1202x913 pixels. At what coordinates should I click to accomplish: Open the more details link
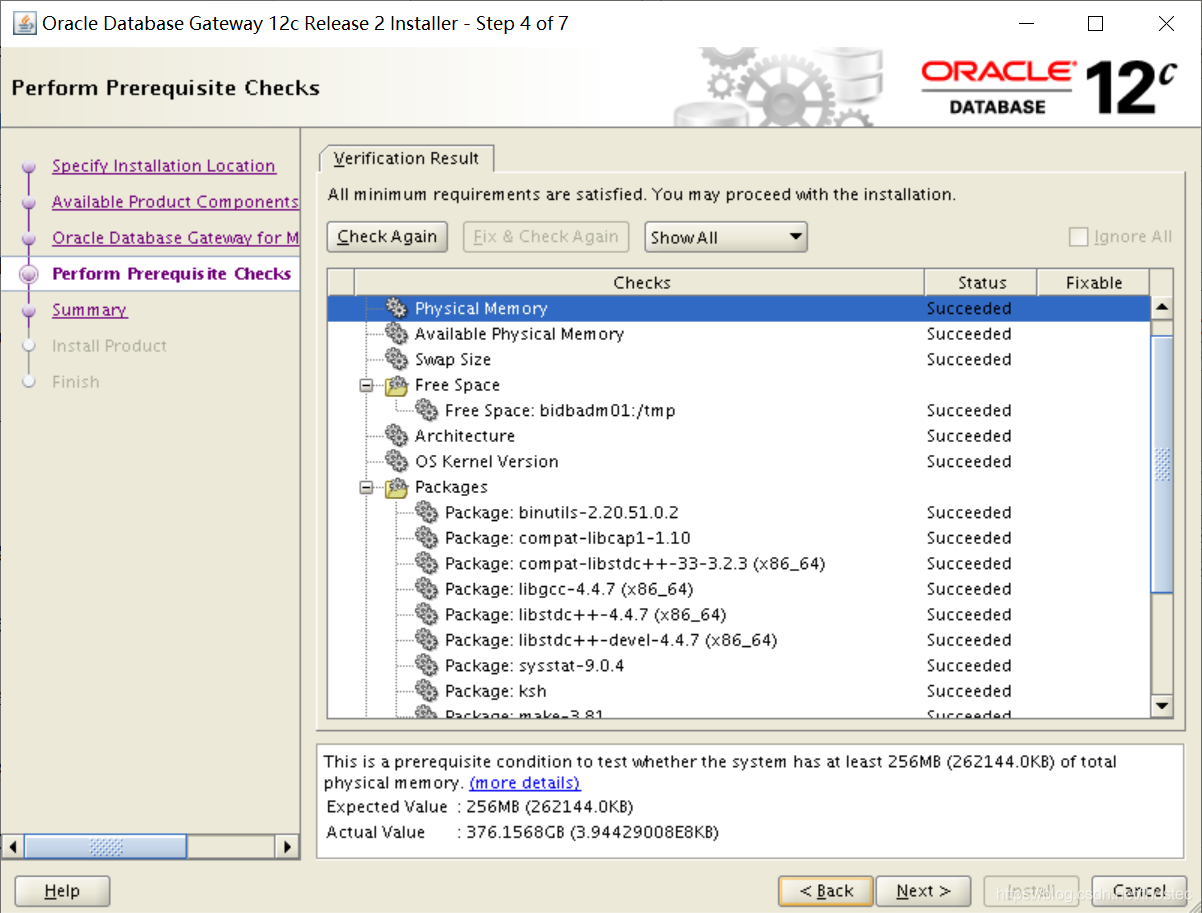tap(525, 783)
